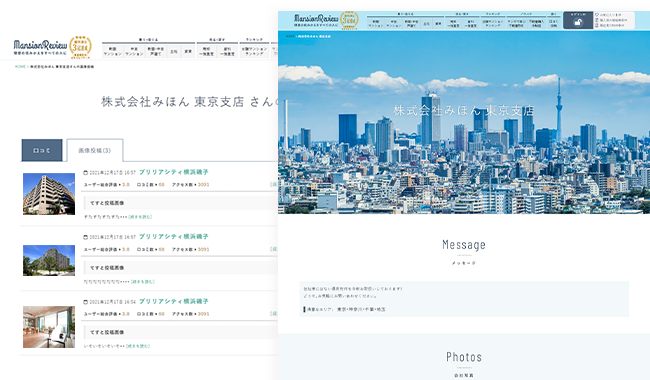Switch to the 口コミ tab
Screen dimensions: 650x380
(x=41, y=150)
